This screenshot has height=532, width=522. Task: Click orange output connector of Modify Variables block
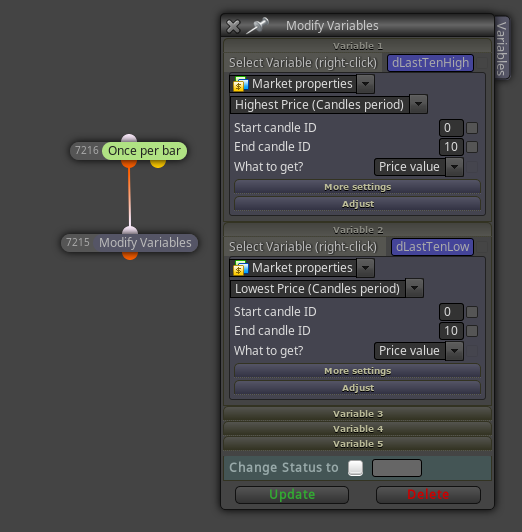(130, 255)
